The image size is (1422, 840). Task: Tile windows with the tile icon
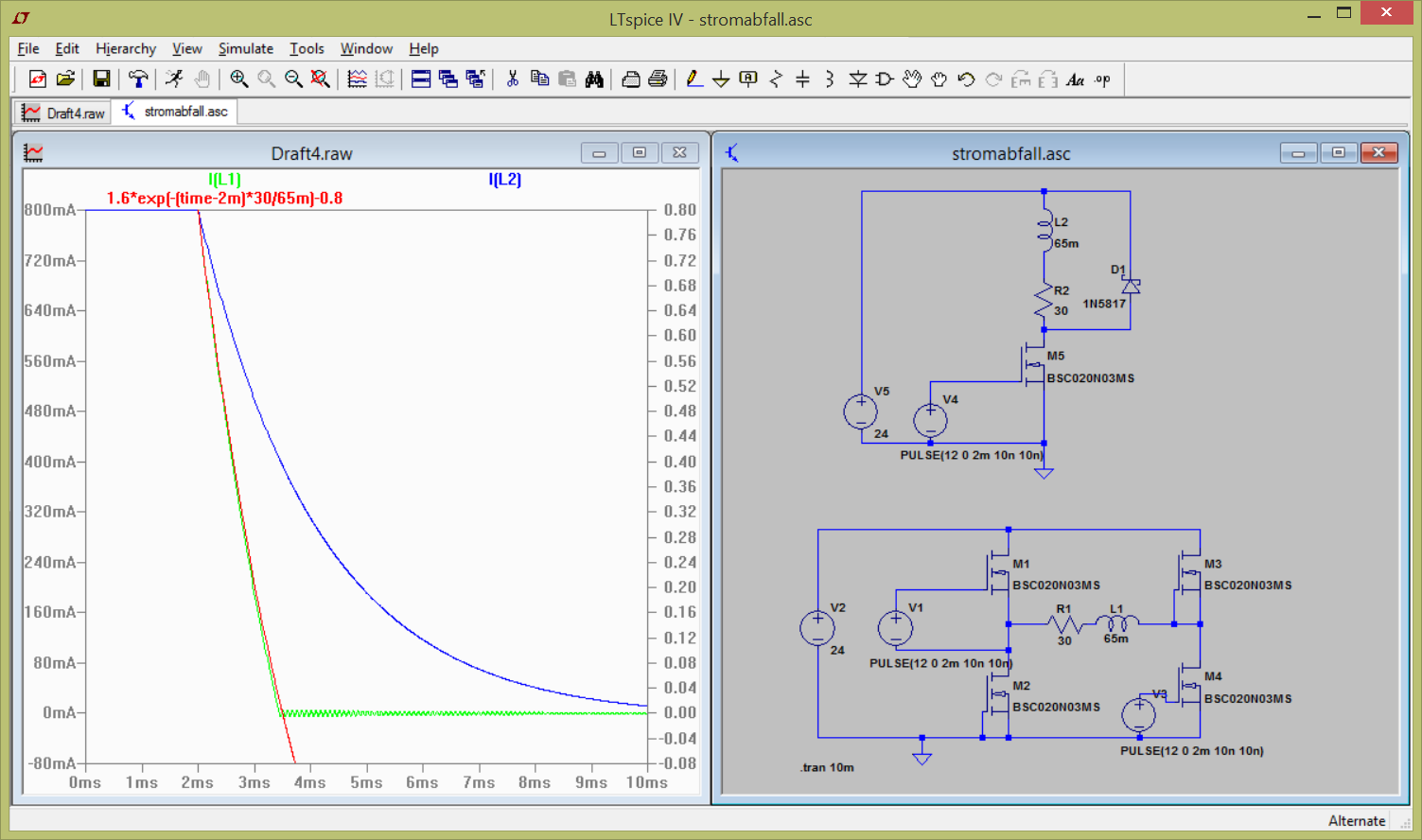tap(421, 79)
